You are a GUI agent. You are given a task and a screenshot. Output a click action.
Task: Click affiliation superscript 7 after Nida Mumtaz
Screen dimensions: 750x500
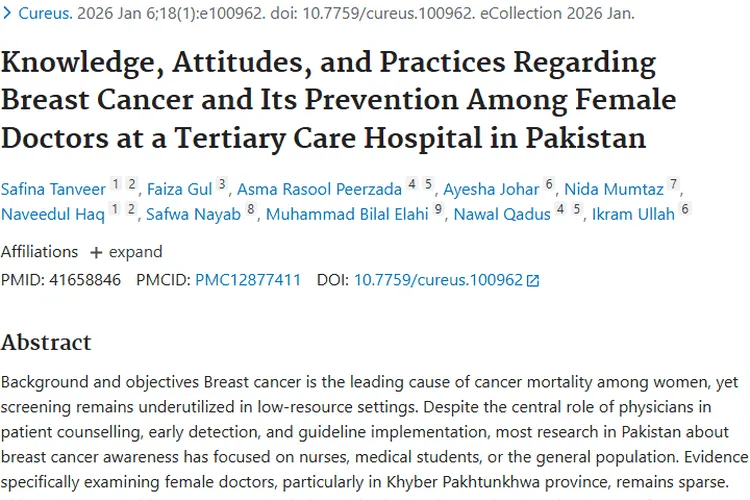tap(673, 184)
